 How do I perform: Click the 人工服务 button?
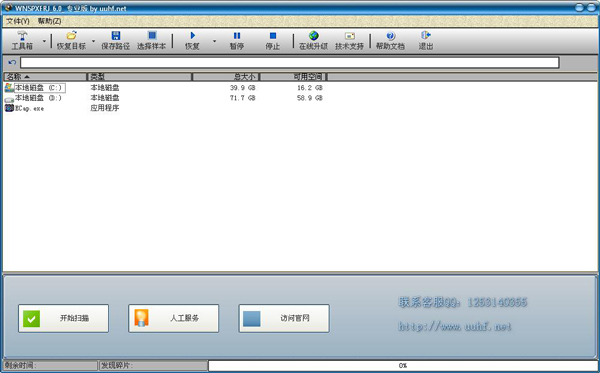pyautogui.click(x=174, y=318)
